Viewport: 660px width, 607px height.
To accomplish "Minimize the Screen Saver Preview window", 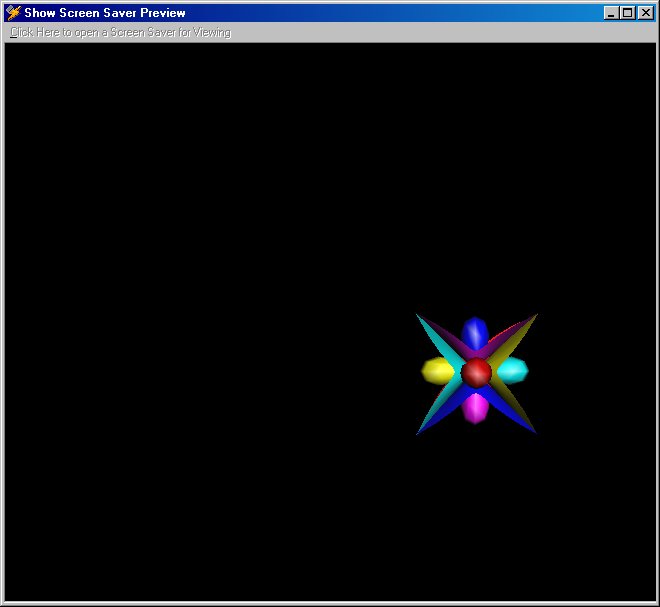I will [611, 13].
